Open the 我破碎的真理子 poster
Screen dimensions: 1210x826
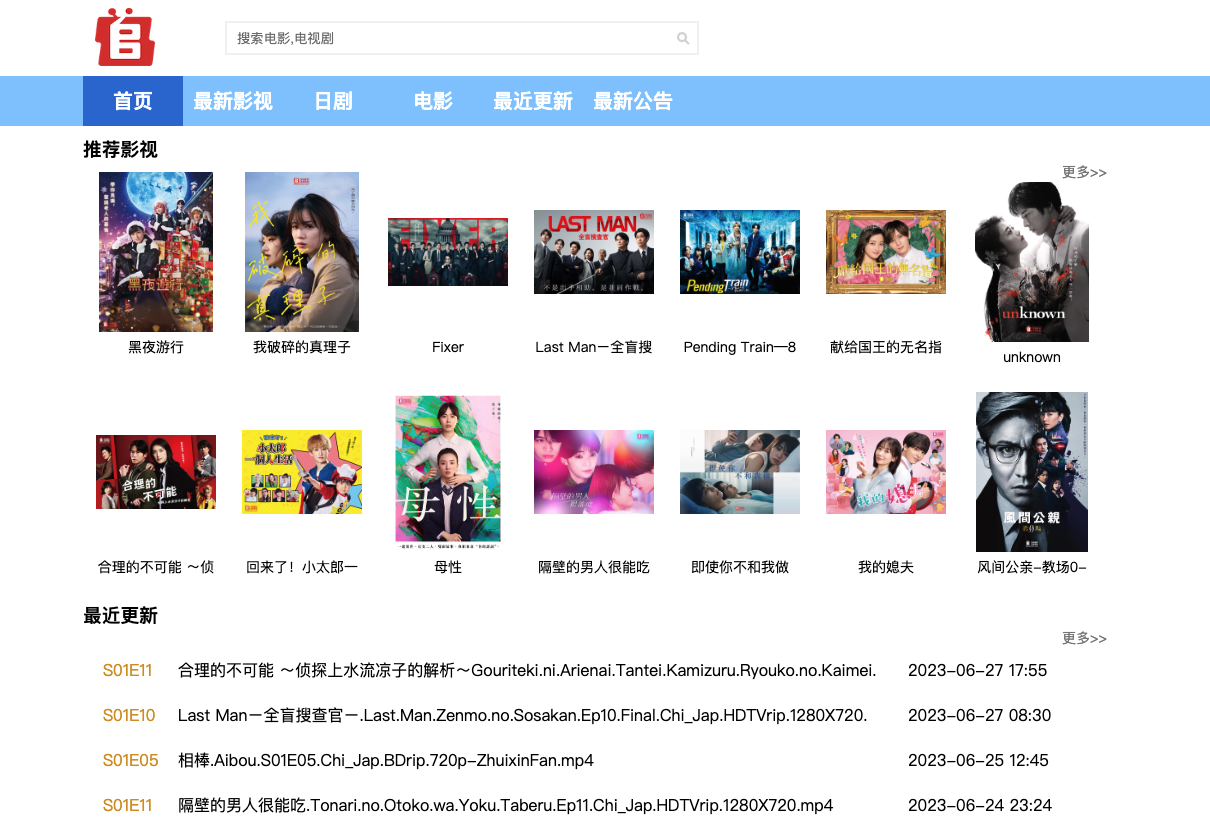point(302,252)
